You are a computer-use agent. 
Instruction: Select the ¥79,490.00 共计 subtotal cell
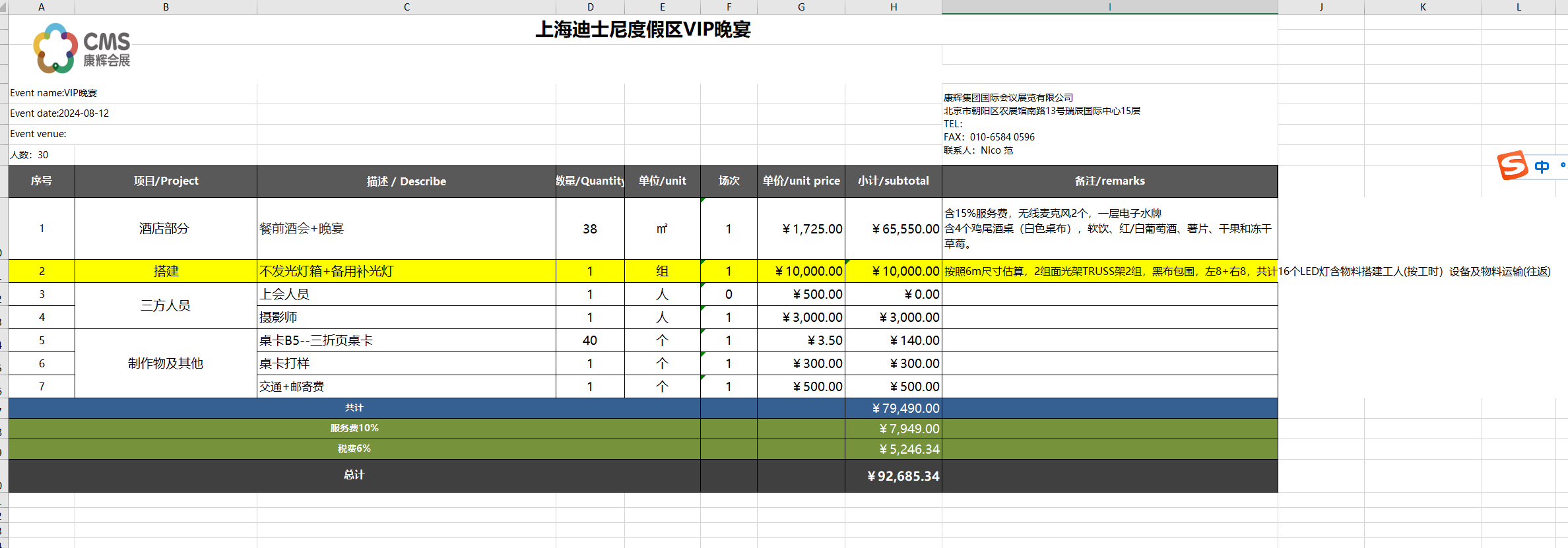pyautogui.click(x=893, y=408)
